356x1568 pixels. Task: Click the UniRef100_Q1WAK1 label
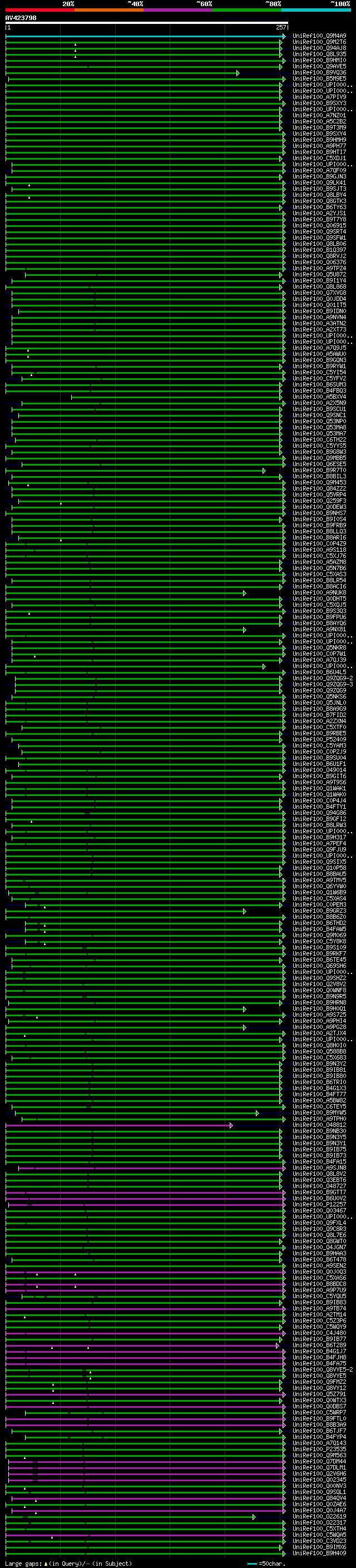tap(319, 788)
